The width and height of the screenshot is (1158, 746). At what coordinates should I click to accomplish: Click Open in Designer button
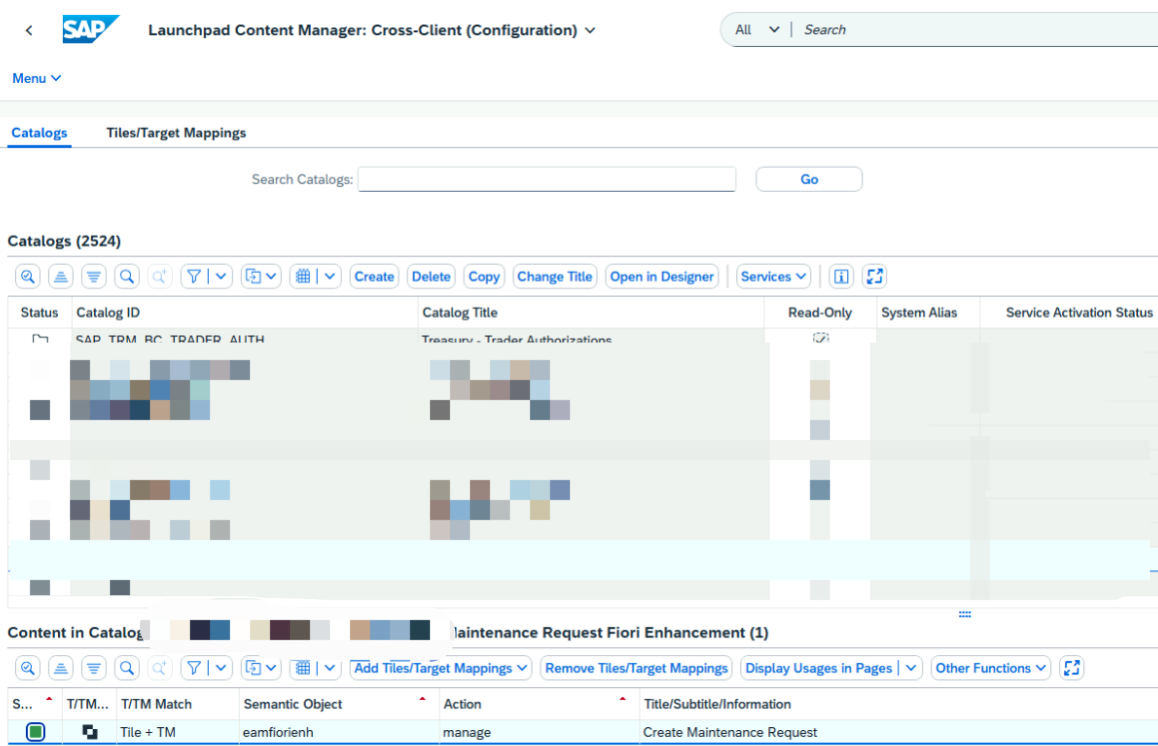(662, 276)
